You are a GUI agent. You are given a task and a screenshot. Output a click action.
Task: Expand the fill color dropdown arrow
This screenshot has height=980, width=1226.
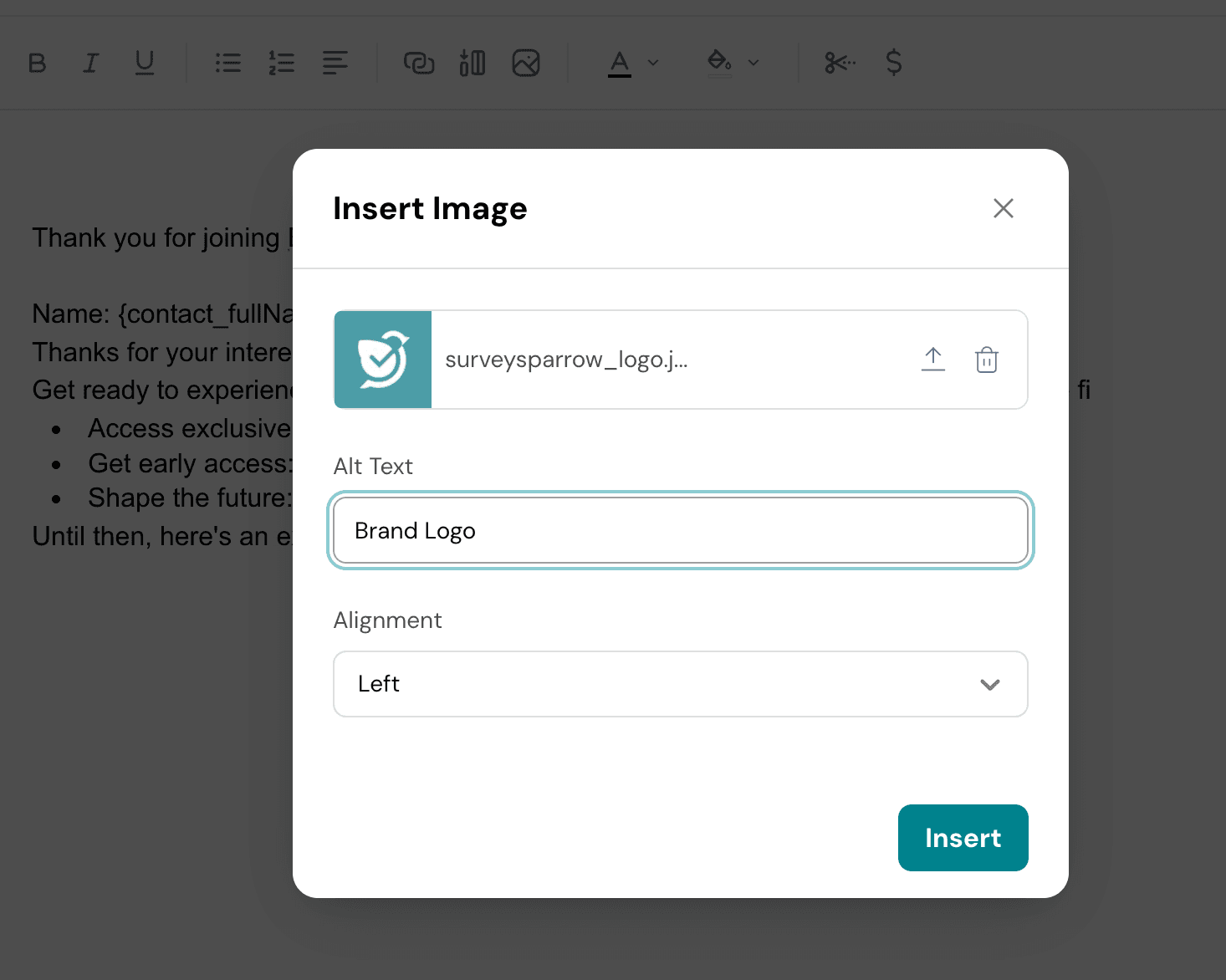pyautogui.click(x=753, y=63)
